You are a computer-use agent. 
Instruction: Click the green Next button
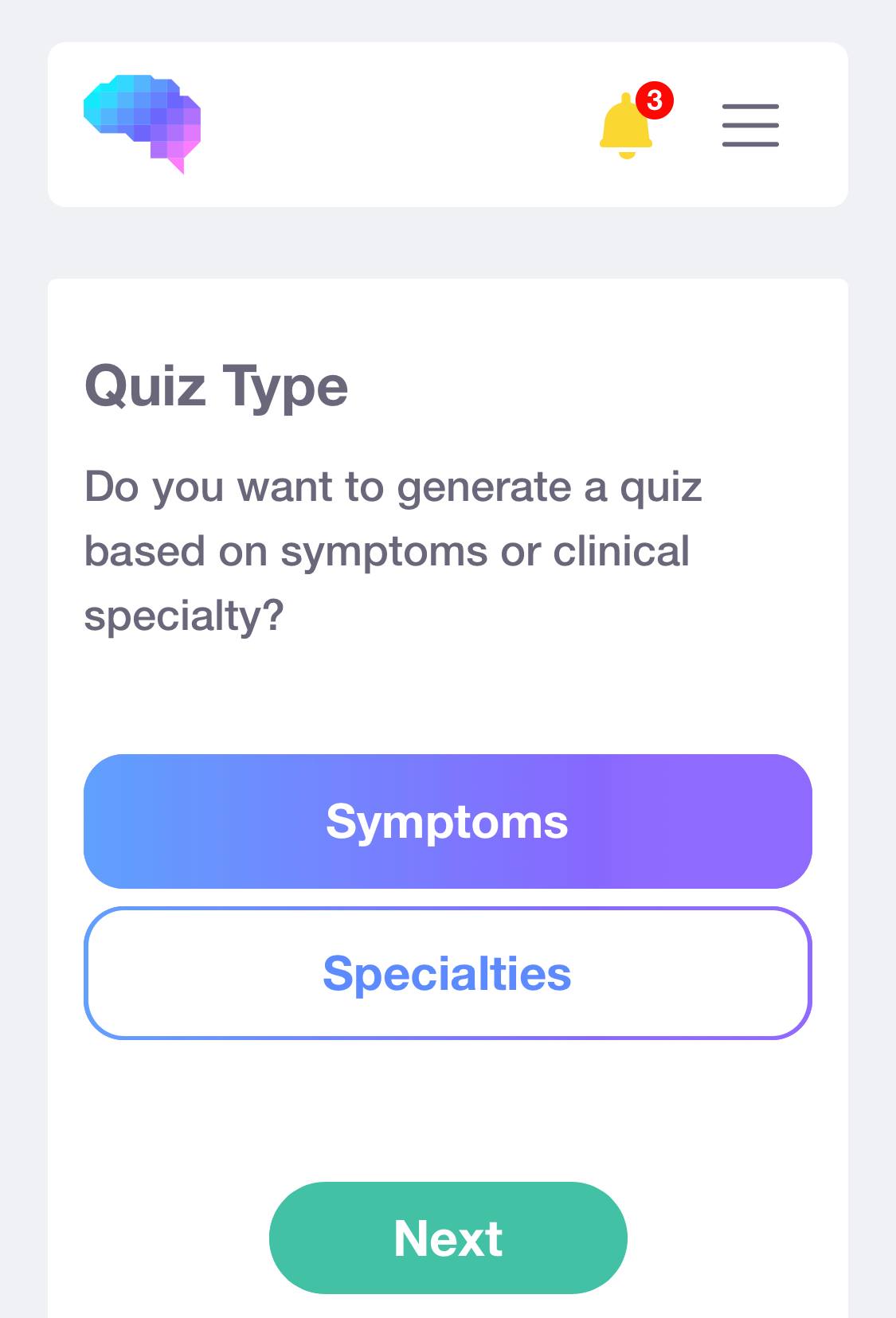(x=448, y=1238)
